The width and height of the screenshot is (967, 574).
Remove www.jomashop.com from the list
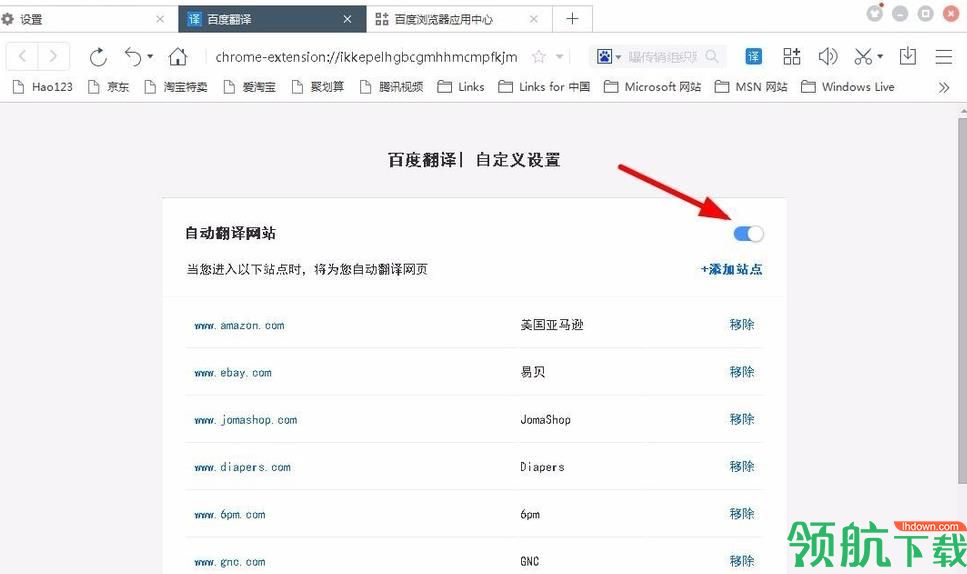click(742, 419)
